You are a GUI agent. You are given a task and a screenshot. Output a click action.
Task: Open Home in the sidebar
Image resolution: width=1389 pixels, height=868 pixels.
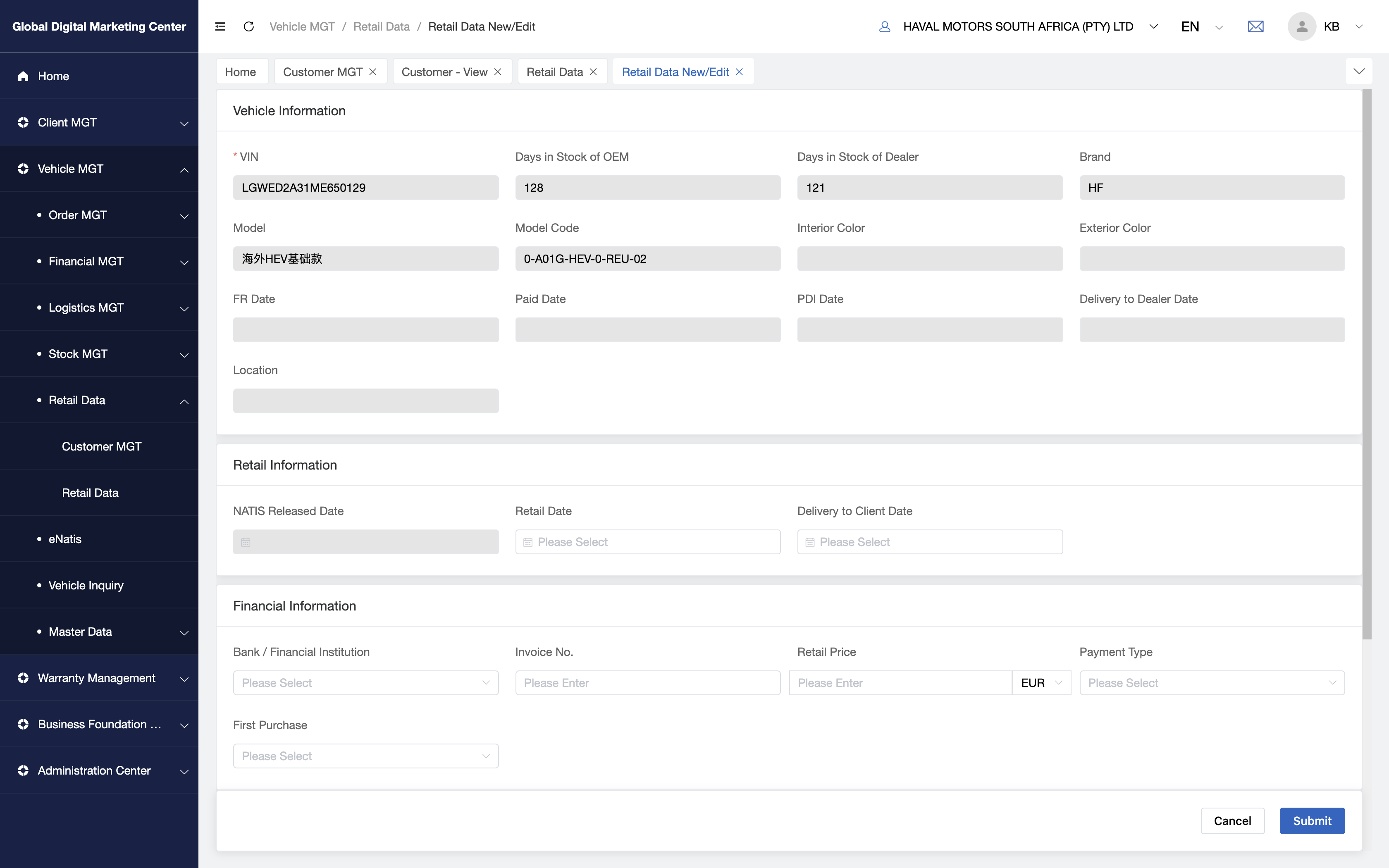pyautogui.click(x=99, y=76)
